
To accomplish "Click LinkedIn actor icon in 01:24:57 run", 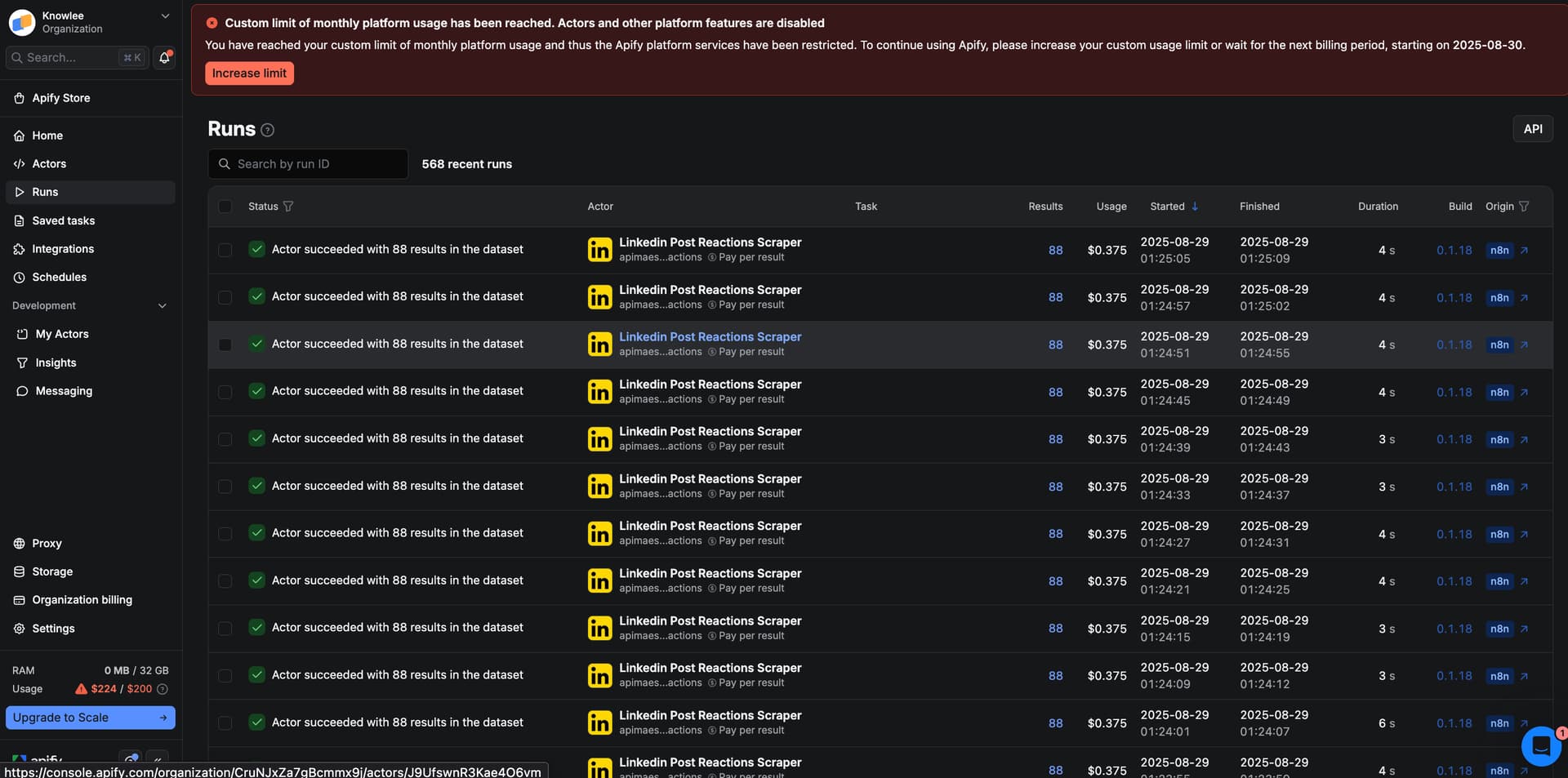I will pos(599,297).
